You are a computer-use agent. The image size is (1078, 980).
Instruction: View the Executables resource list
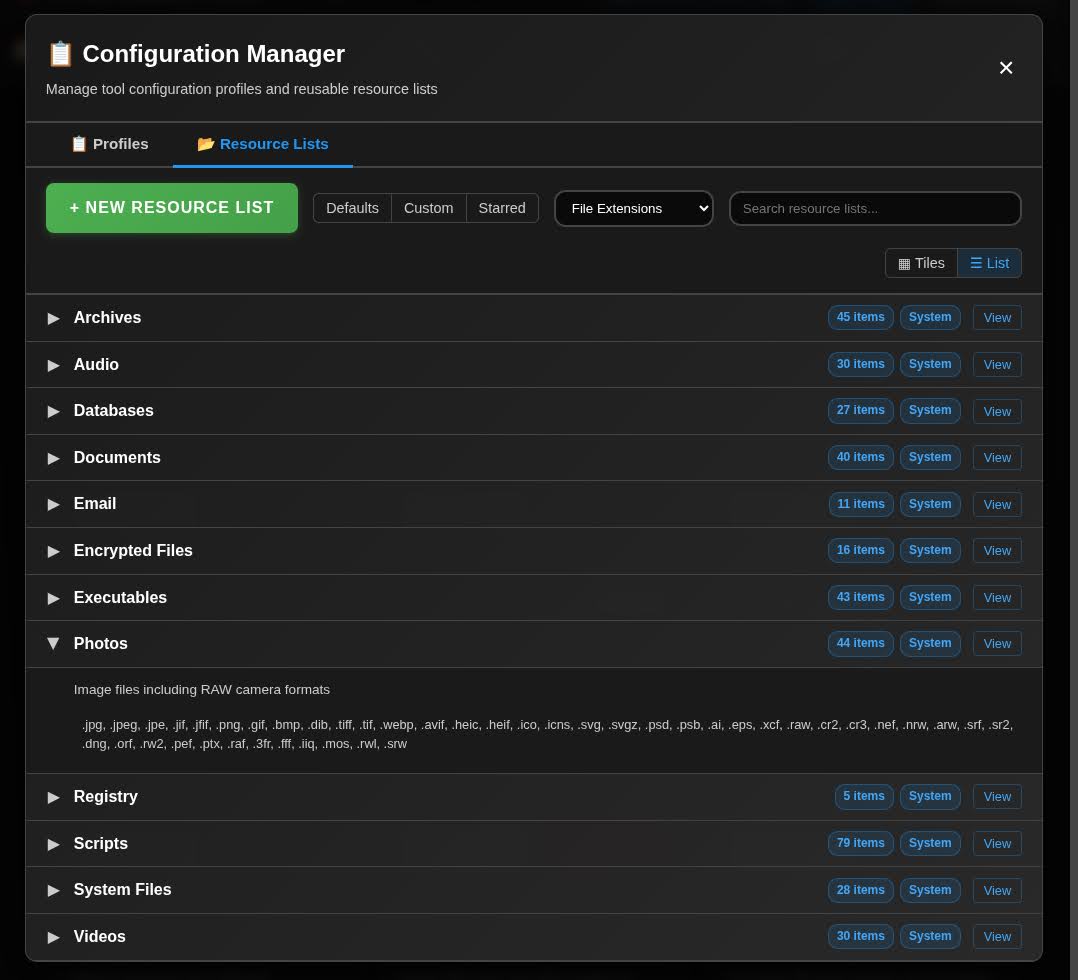(x=997, y=598)
